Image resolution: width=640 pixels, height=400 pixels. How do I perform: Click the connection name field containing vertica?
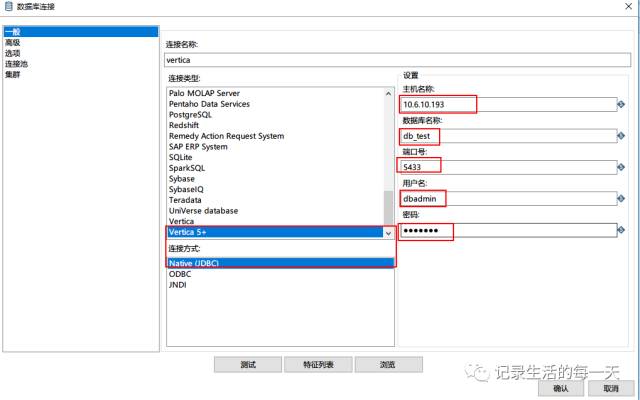[x=398, y=60]
